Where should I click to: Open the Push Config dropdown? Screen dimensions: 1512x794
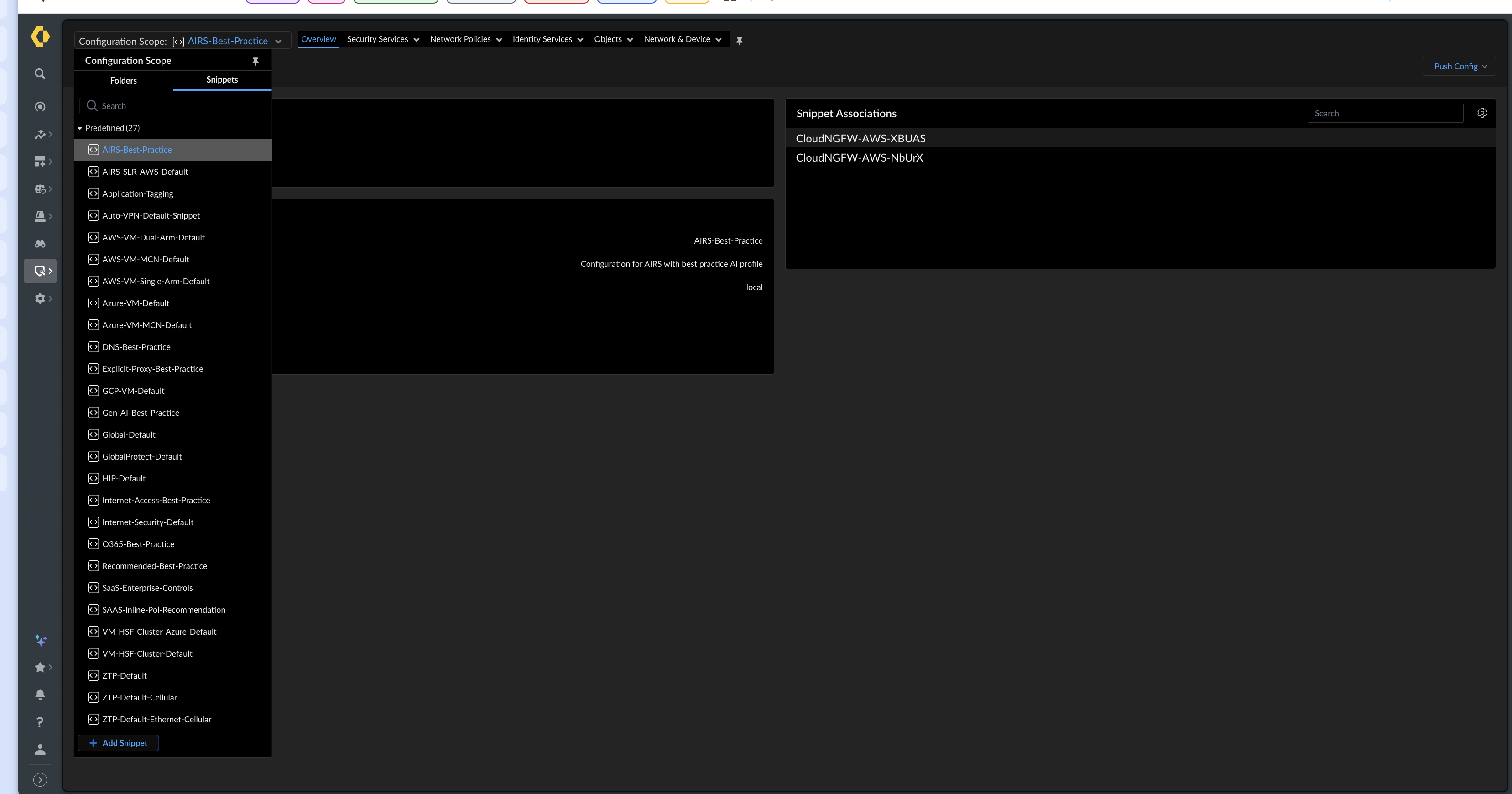point(1459,66)
